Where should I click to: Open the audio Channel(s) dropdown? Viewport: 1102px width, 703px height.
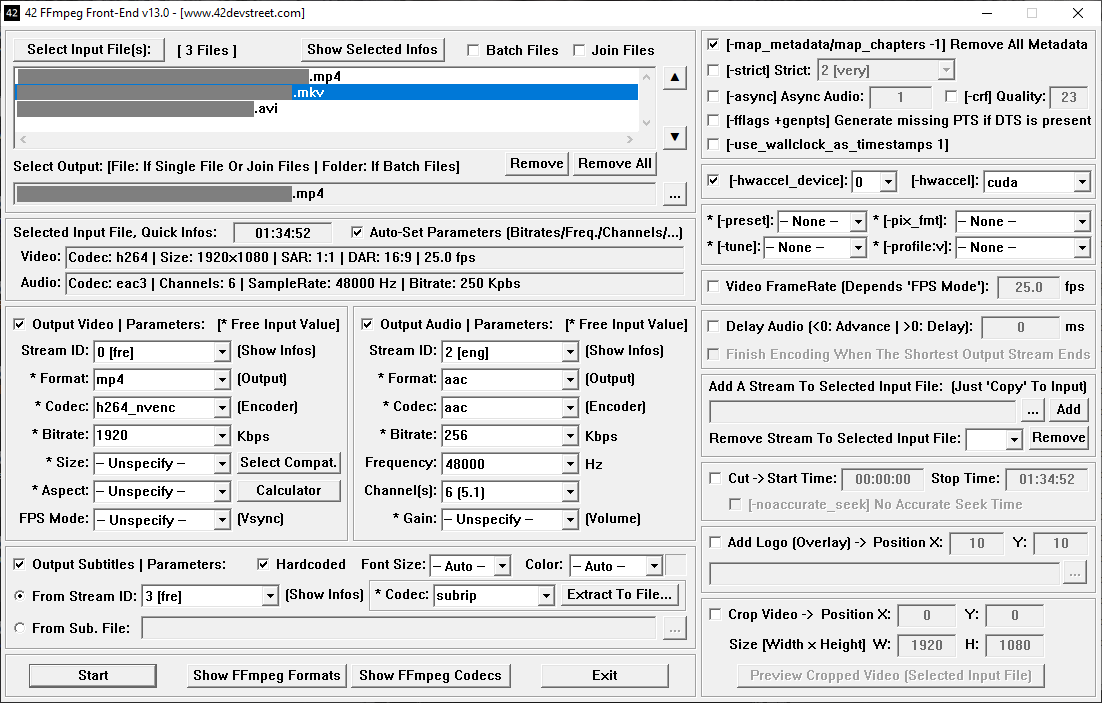570,492
